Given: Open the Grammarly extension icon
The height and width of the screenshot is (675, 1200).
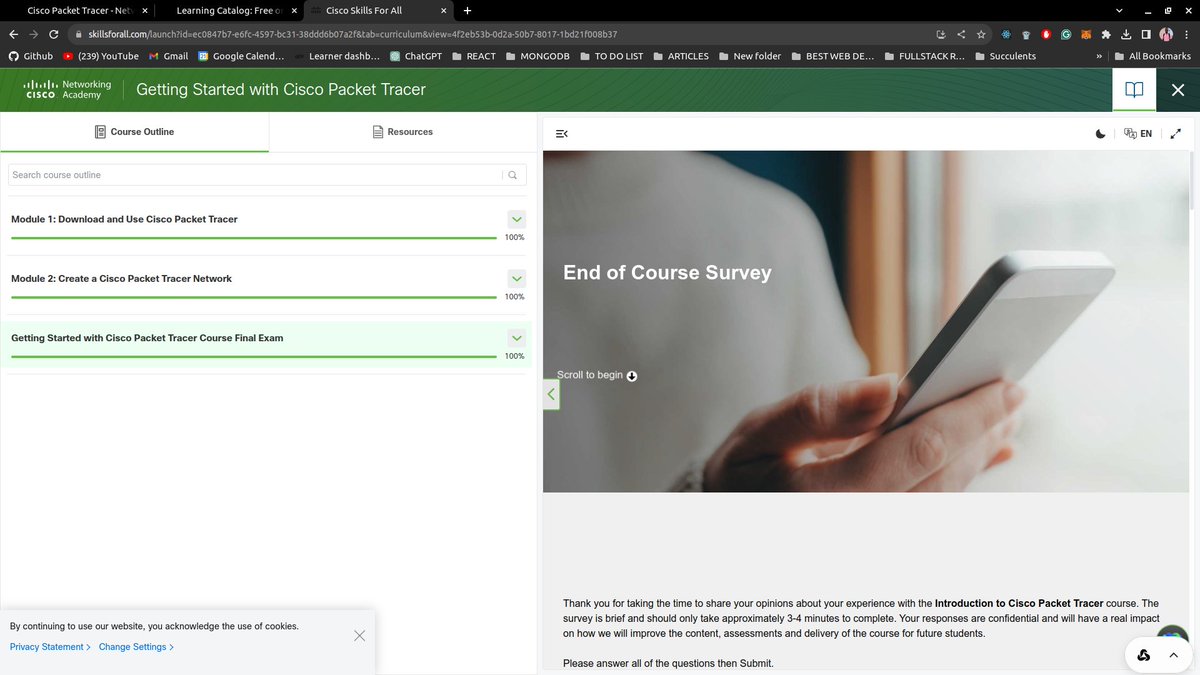Looking at the screenshot, I should coord(1066,34).
